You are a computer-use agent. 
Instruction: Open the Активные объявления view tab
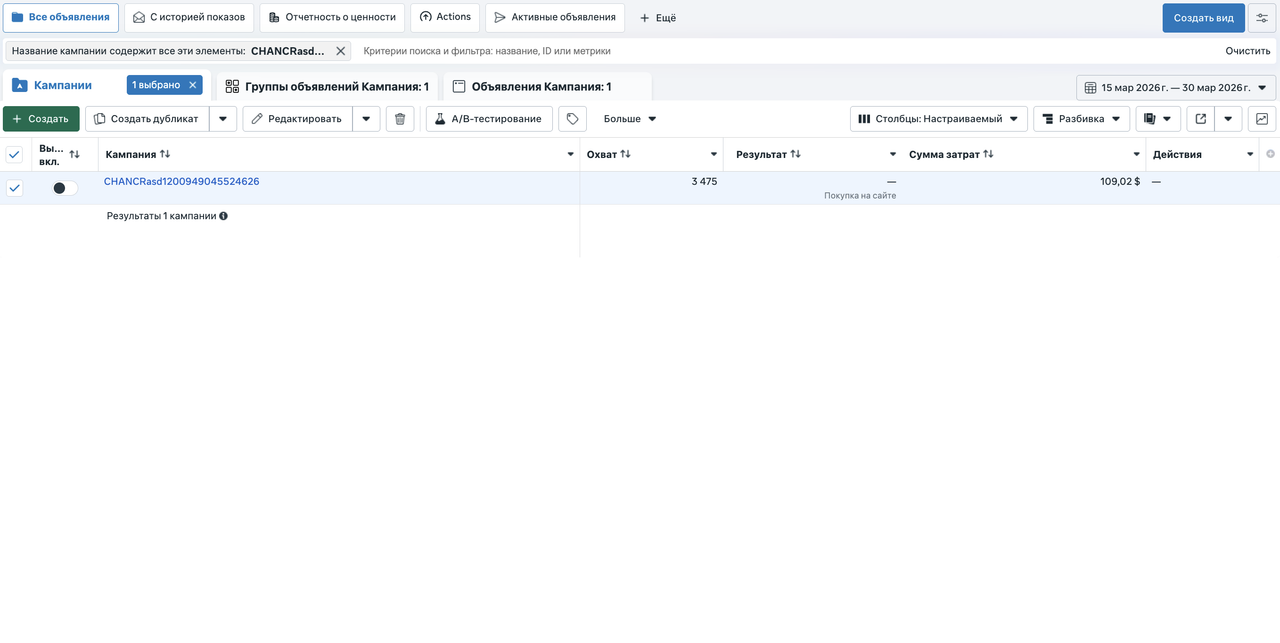[554, 18]
